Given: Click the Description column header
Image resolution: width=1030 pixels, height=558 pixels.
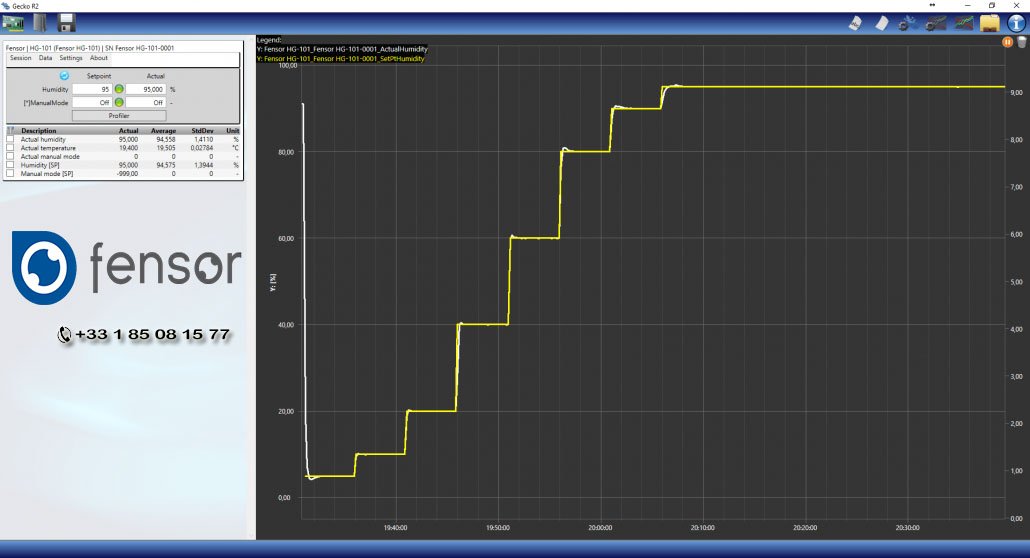Looking at the screenshot, I should point(39,131).
